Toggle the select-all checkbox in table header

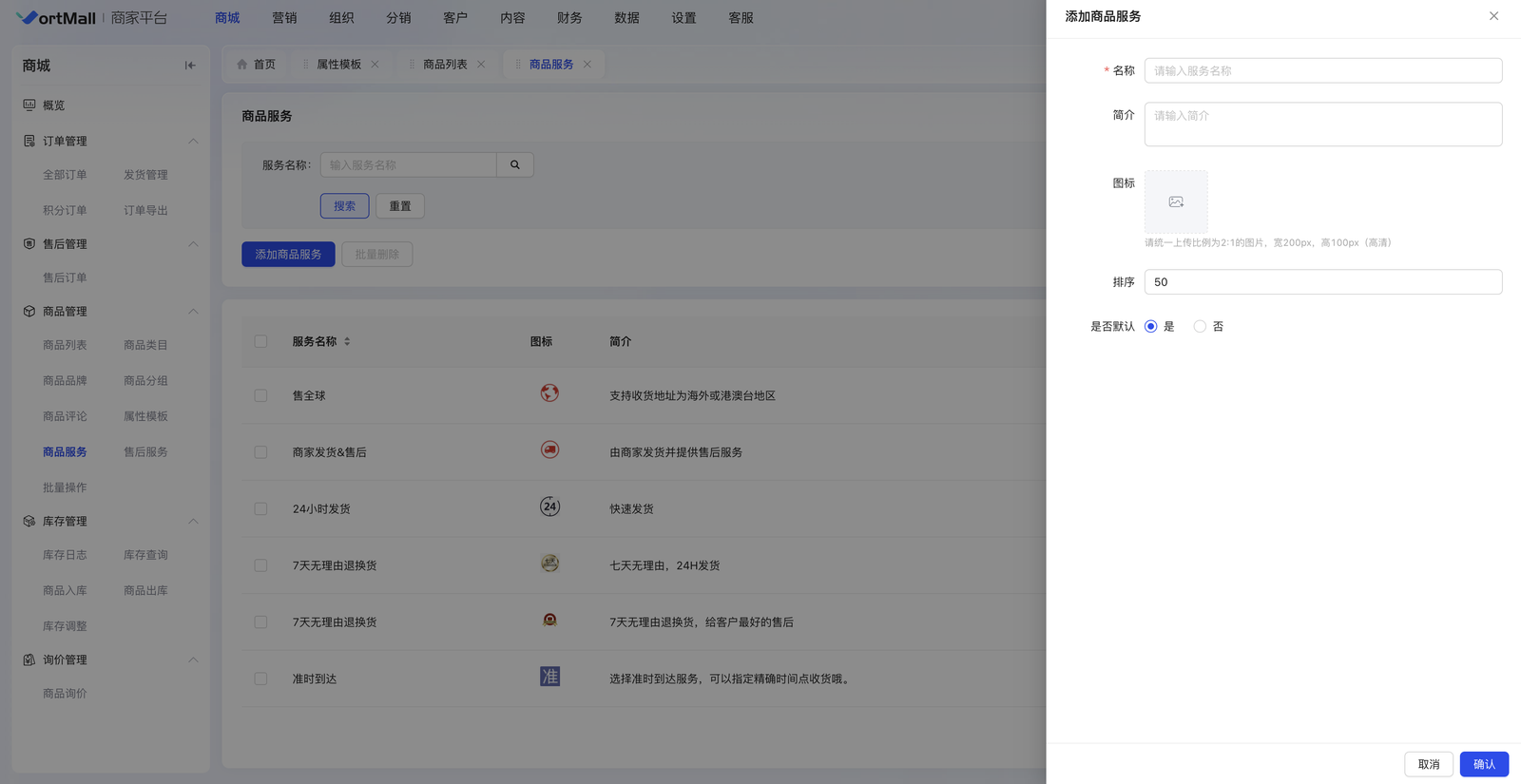pyautogui.click(x=260, y=341)
